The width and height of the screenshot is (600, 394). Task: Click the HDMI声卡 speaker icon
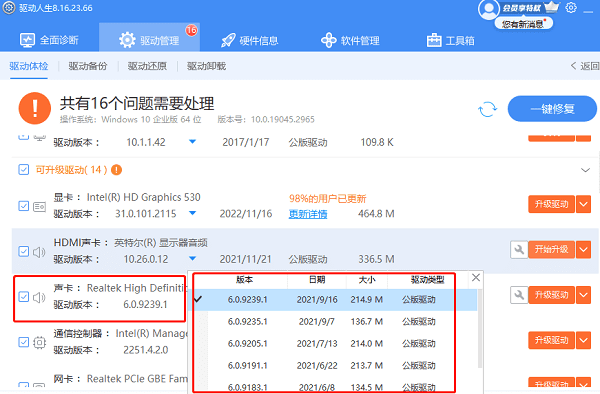coord(39,252)
